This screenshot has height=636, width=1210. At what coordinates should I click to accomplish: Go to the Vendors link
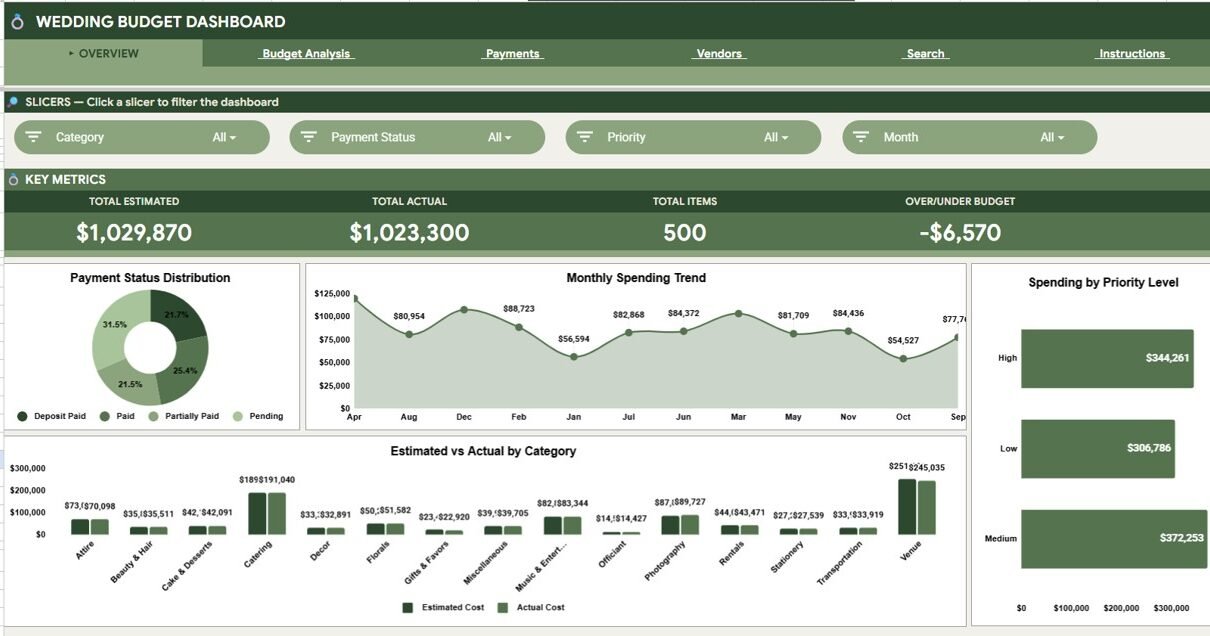click(x=719, y=54)
